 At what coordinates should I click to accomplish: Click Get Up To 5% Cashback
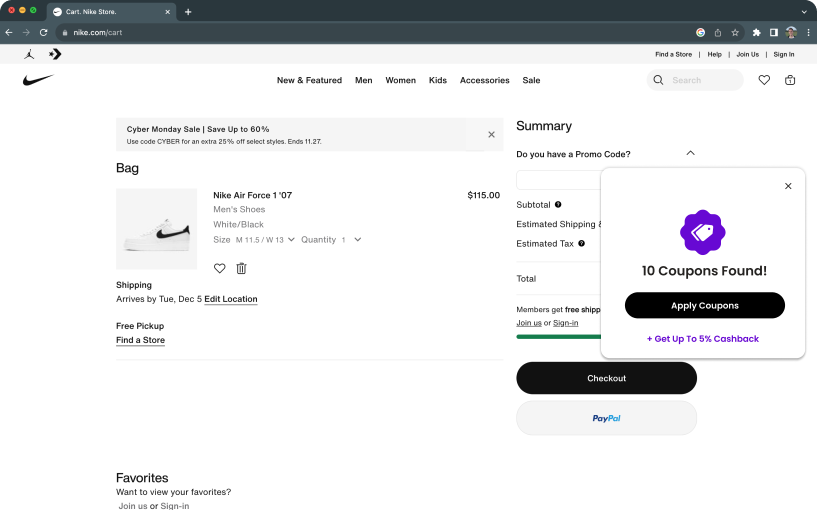click(702, 339)
